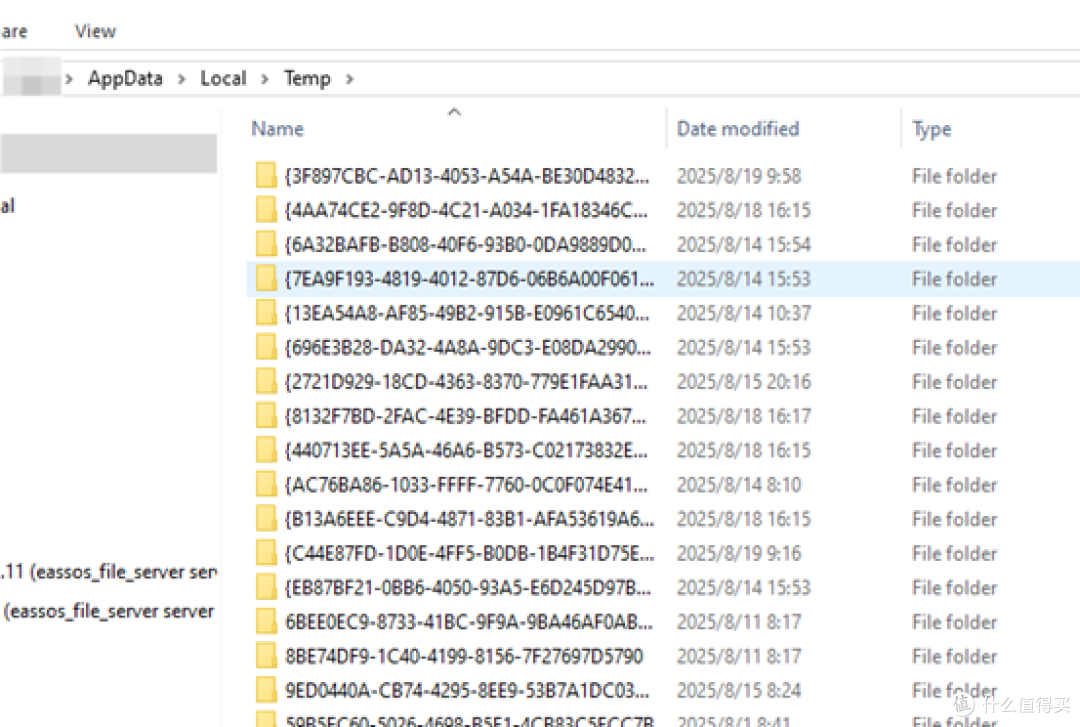Select folder name {8132F7BD-2FAC-4E39-BFDD-FA461A367...
This screenshot has height=727, width=1080.
click(x=466, y=416)
